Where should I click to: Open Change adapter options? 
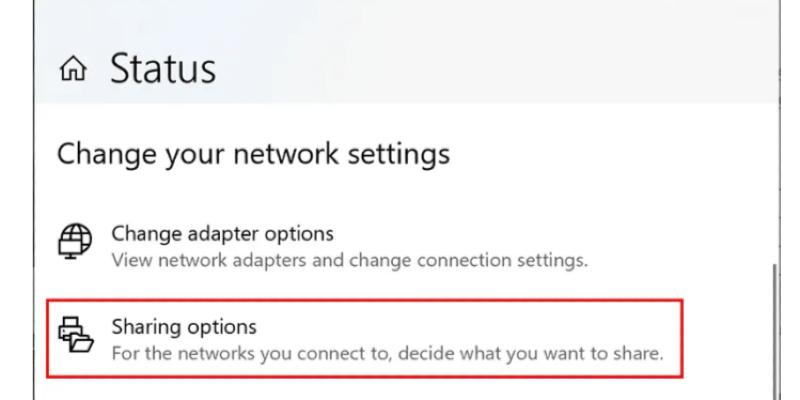[223, 234]
